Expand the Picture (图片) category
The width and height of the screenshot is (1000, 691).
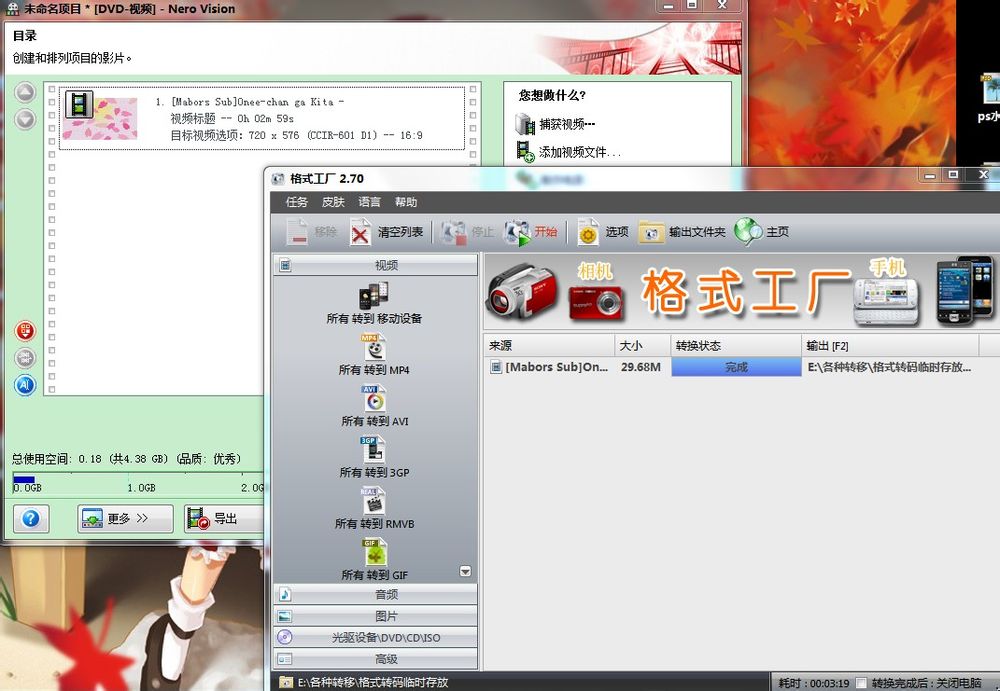point(375,616)
